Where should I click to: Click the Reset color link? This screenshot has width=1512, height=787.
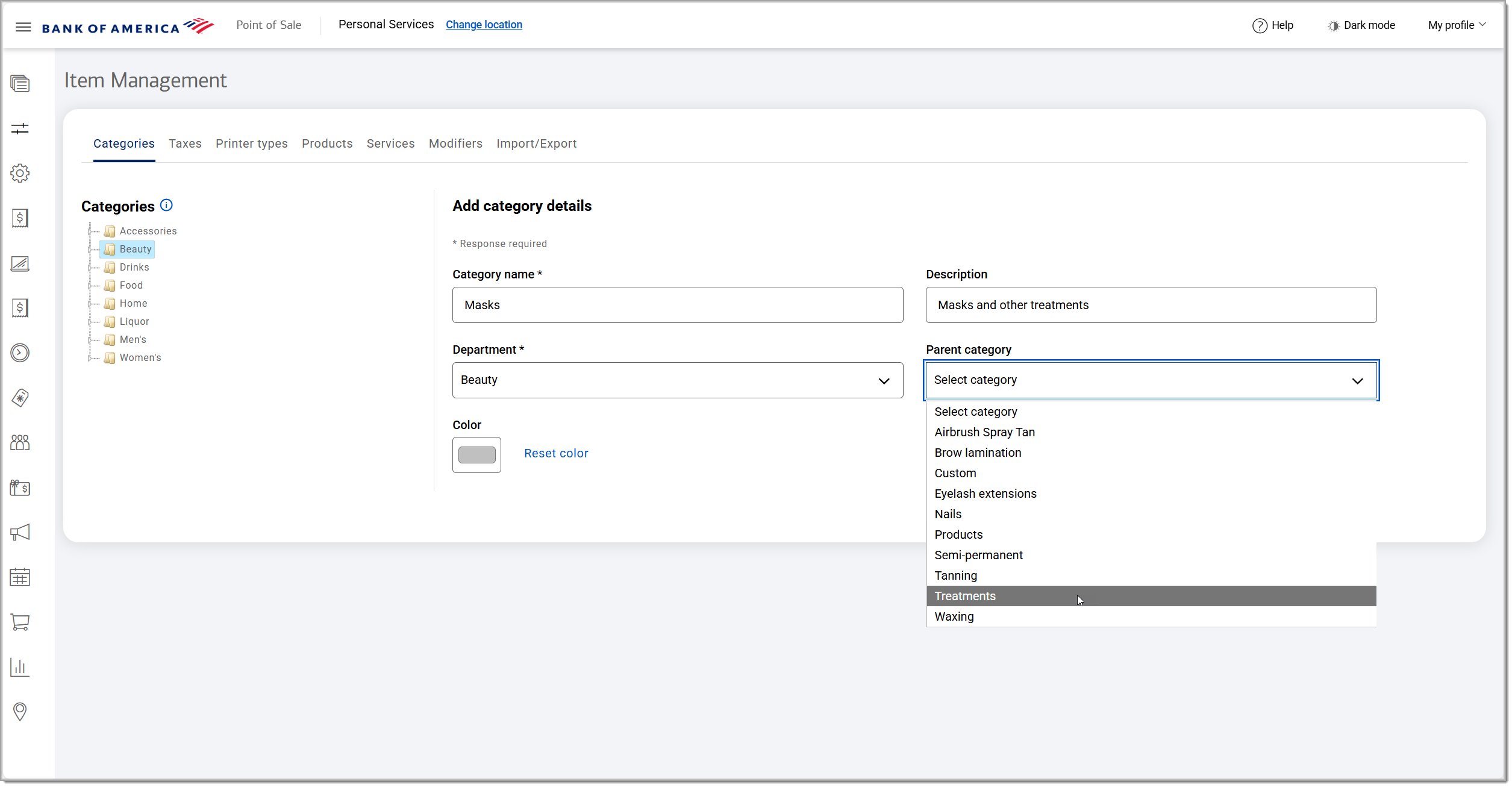555,453
